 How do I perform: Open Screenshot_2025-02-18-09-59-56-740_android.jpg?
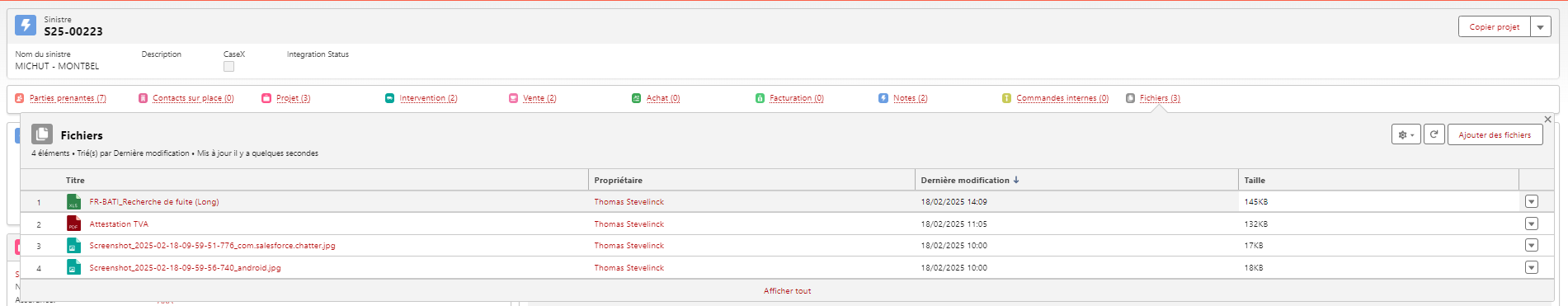point(185,268)
